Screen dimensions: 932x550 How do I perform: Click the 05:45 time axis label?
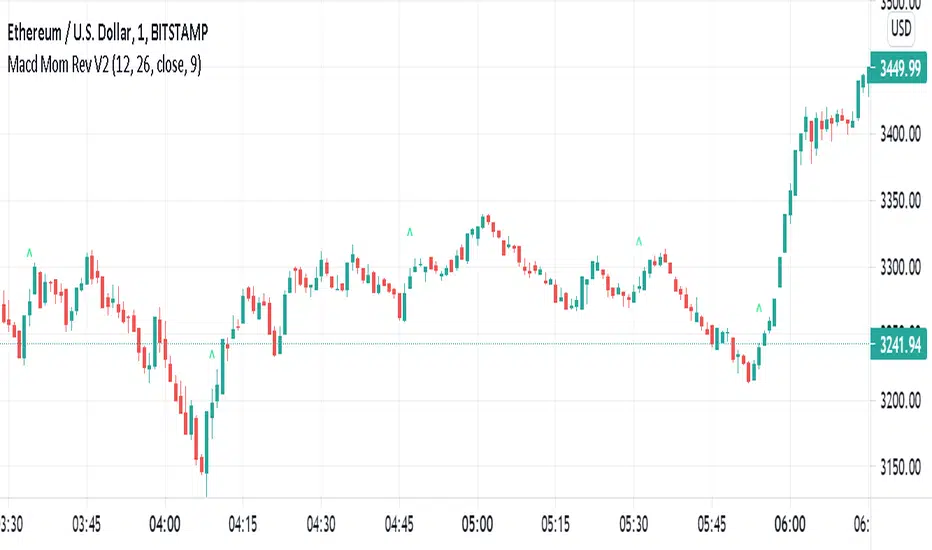point(713,523)
